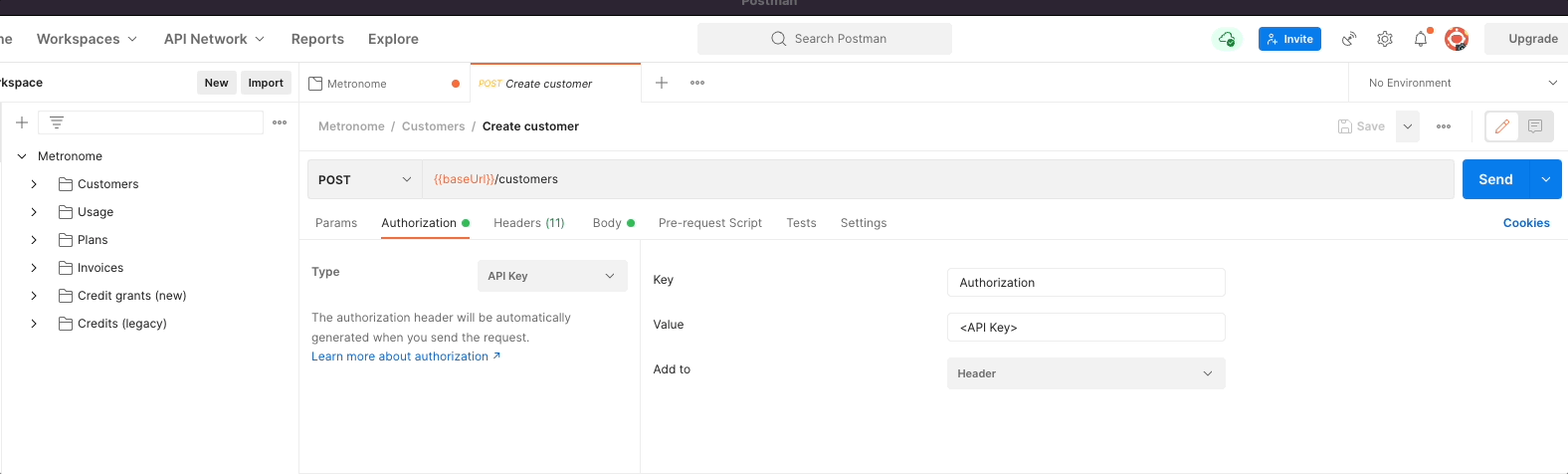
Task: Switch to edit mode pencil icon
Action: click(x=1502, y=126)
